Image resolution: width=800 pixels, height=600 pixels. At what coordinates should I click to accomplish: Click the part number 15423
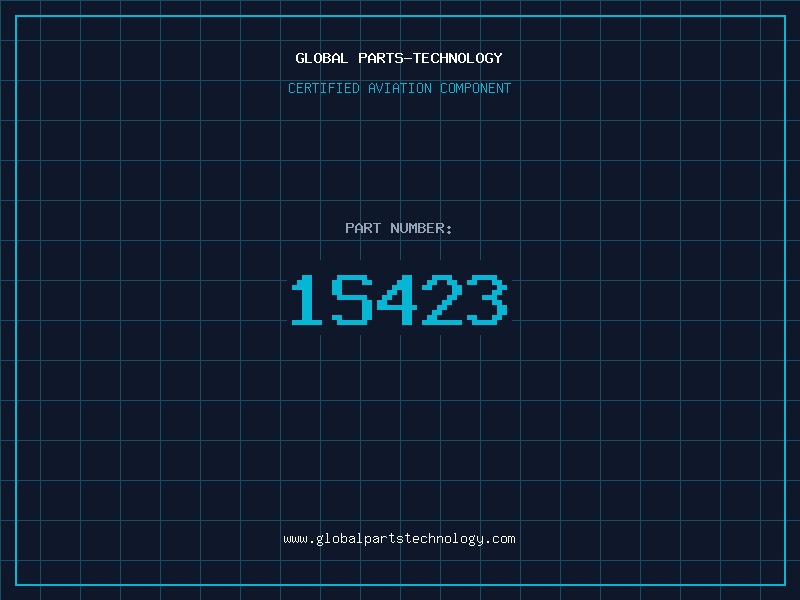(x=399, y=299)
